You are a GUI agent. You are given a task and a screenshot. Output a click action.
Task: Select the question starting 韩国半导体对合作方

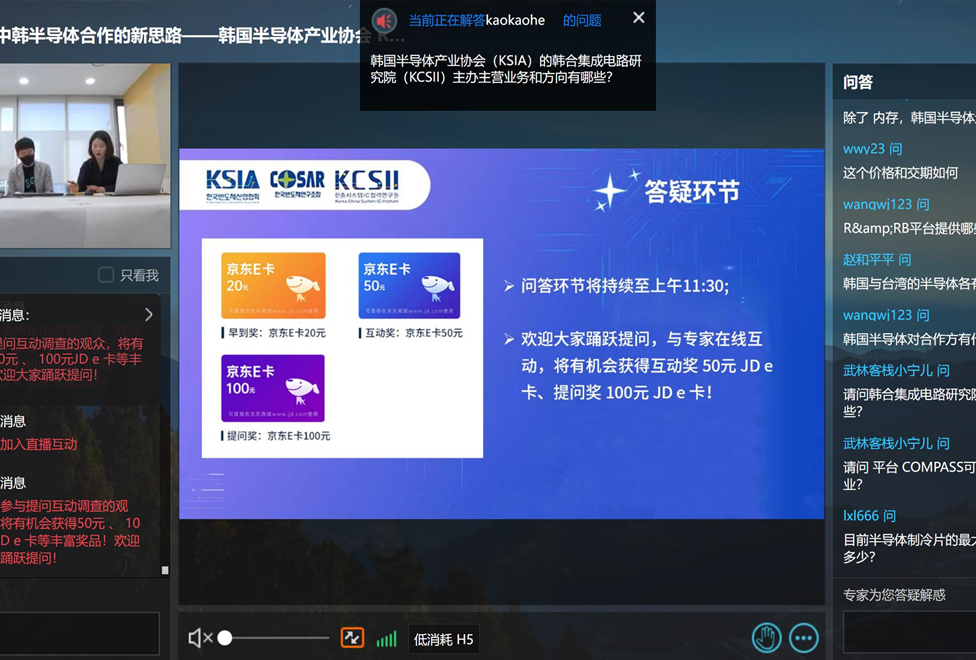click(x=909, y=339)
